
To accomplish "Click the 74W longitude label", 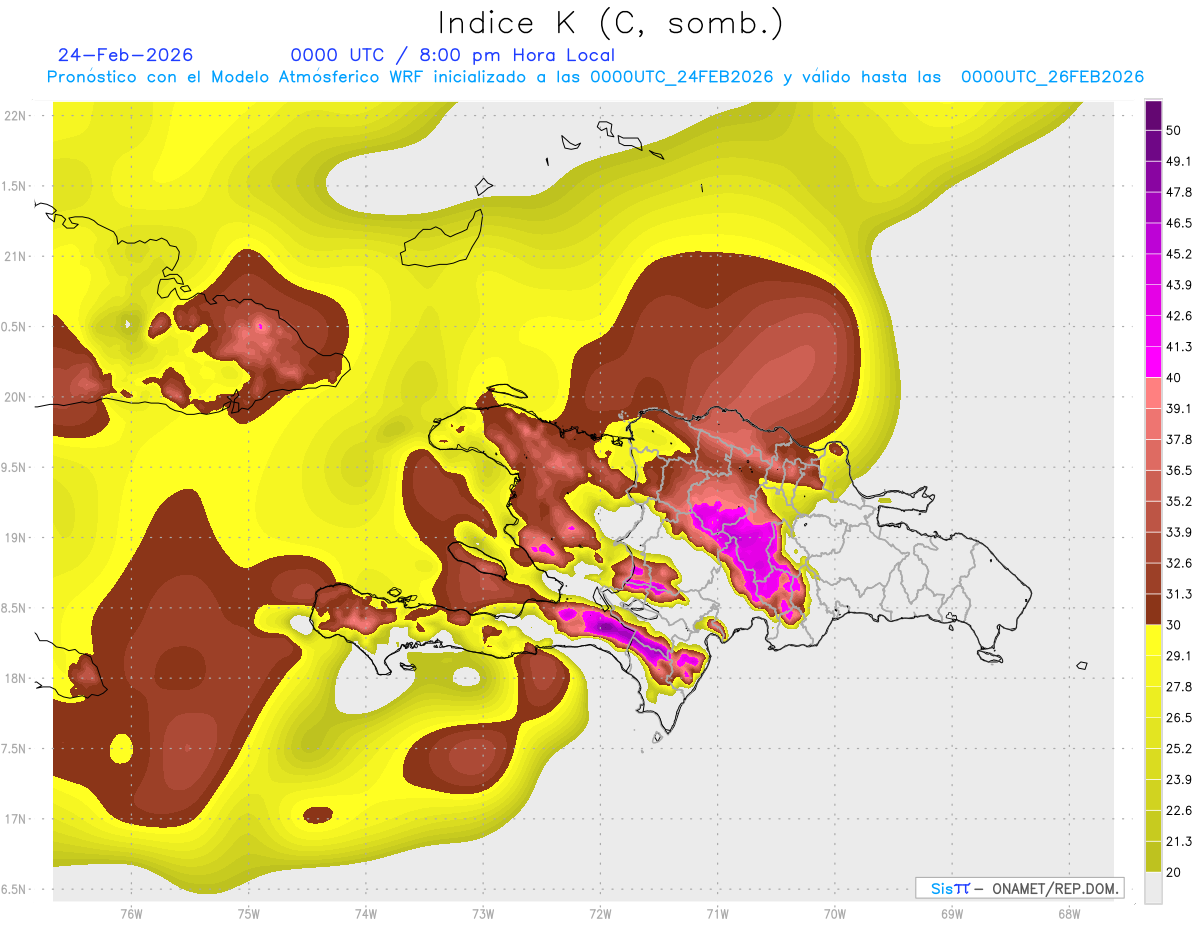I will (366, 913).
